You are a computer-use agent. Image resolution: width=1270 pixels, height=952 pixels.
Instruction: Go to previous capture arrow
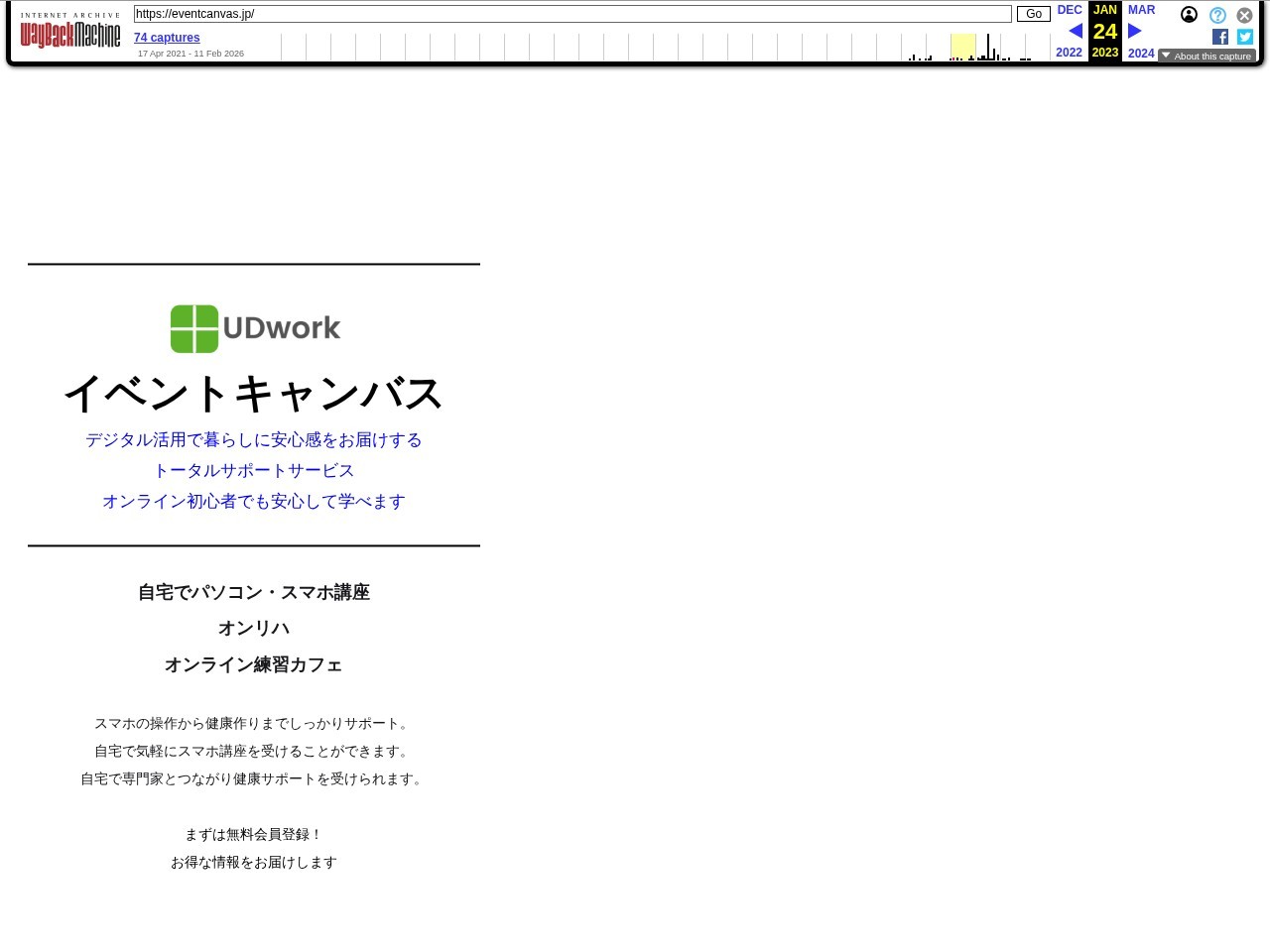click(1075, 31)
